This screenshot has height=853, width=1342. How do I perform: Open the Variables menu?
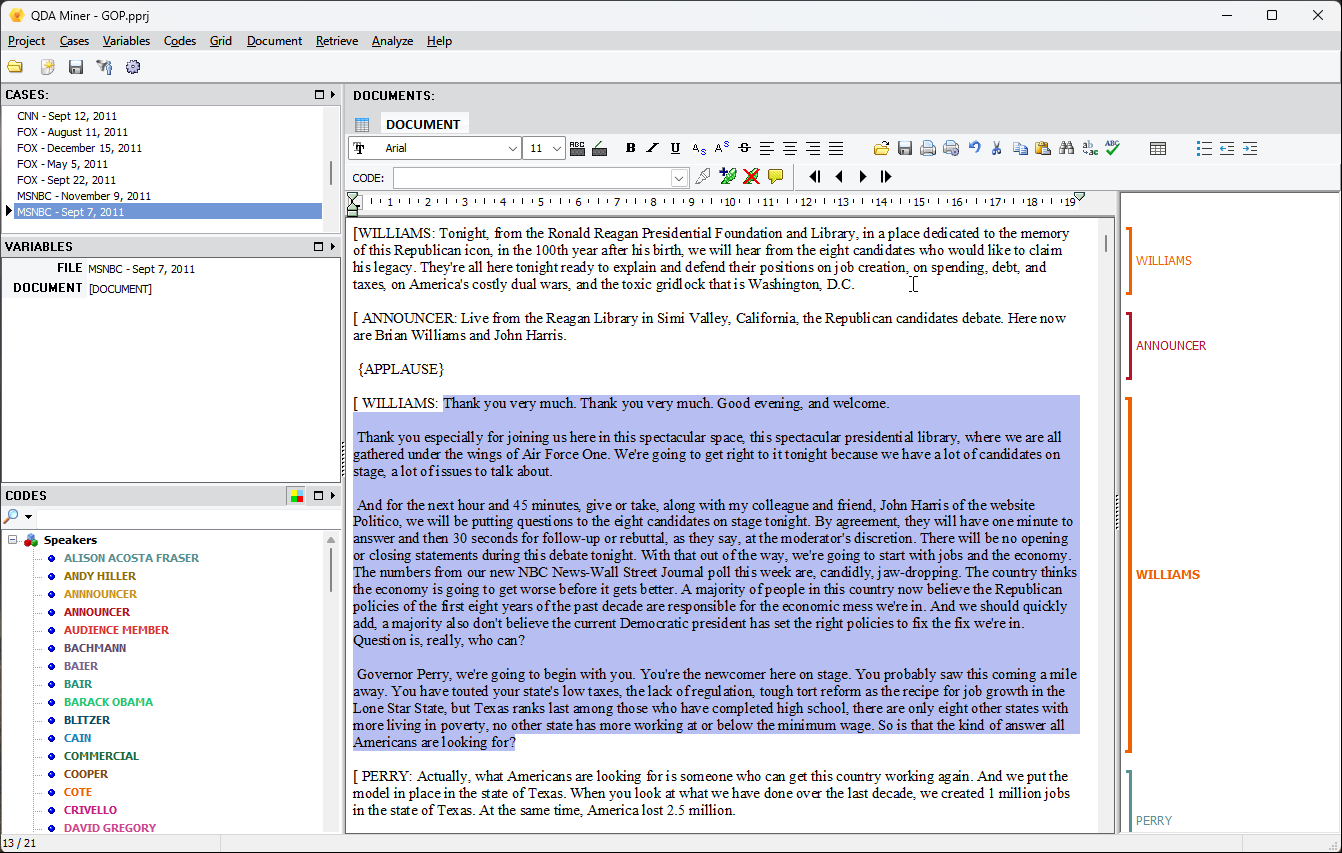pyautogui.click(x=126, y=41)
